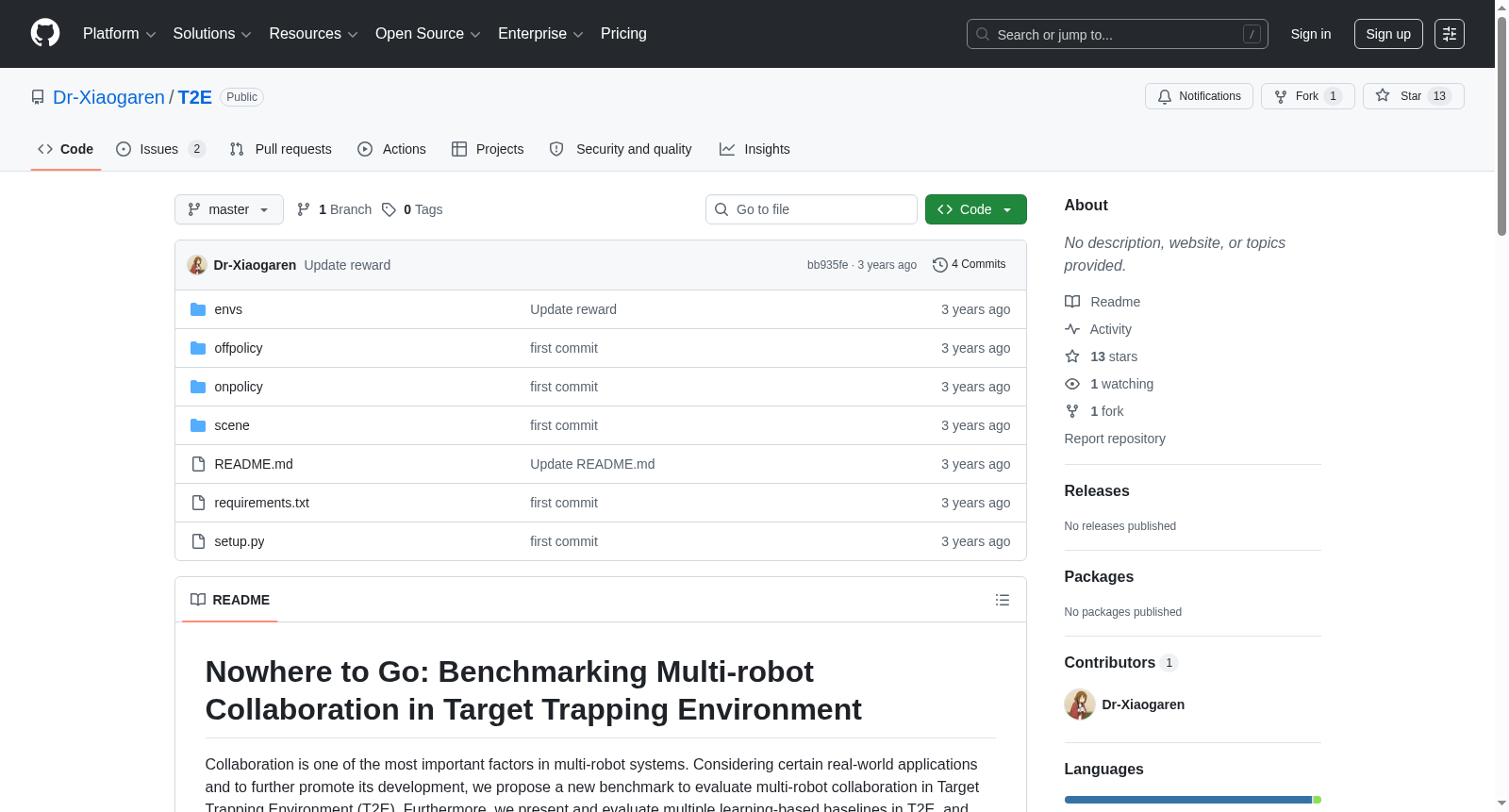The height and width of the screenshot is (812, 1509).
Task: Click the Dr-Xiaogaren contributor avatar
Action: pos(1080,704)
